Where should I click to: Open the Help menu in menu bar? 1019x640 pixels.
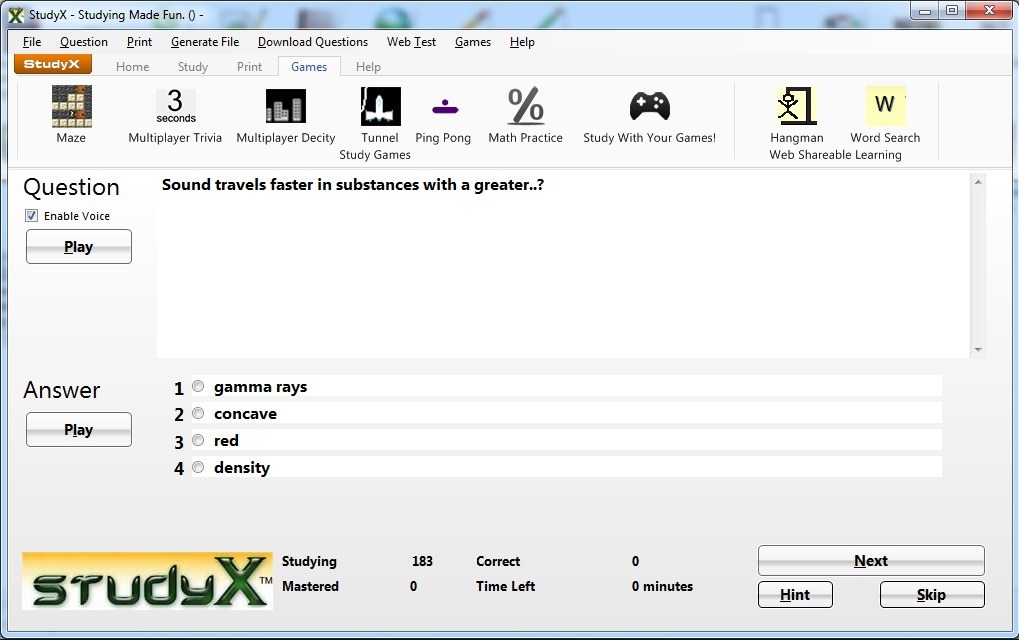click(x=522, y=42)
